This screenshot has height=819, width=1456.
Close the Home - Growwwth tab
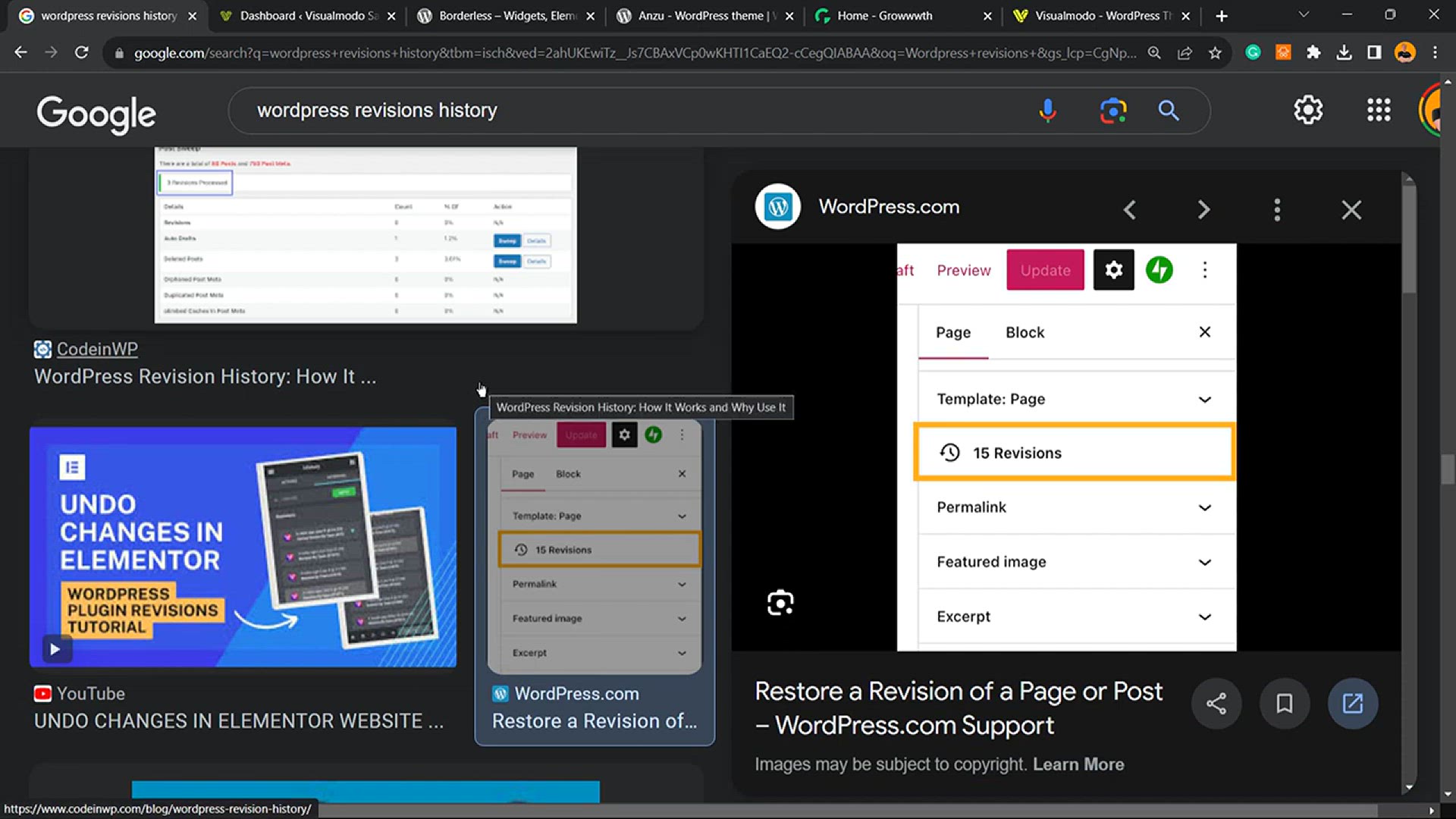[x=987, y=16]
